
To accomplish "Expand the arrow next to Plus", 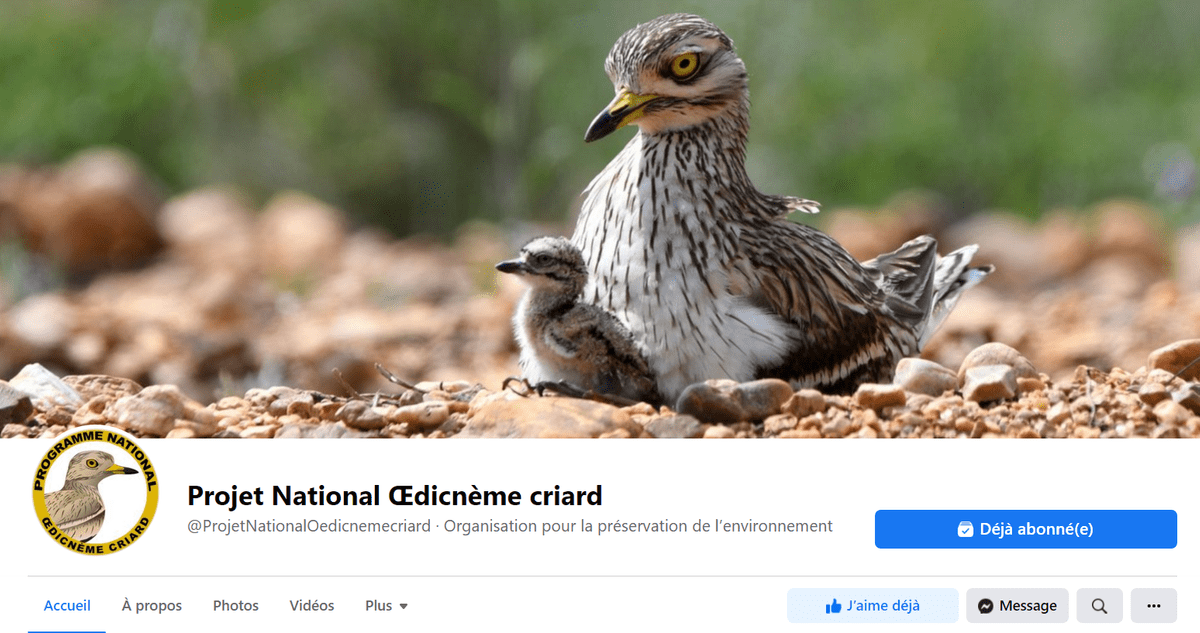I will [404, 606].
